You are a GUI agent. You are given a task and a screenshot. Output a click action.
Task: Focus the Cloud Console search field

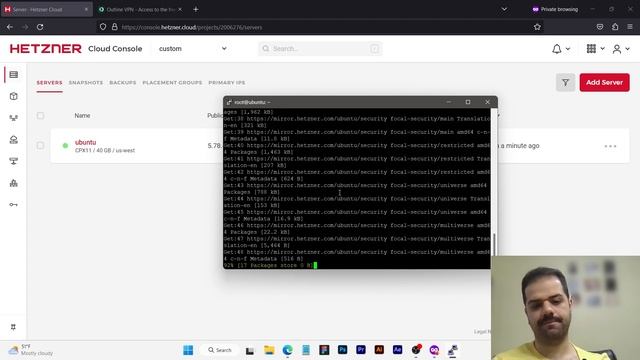320,49
